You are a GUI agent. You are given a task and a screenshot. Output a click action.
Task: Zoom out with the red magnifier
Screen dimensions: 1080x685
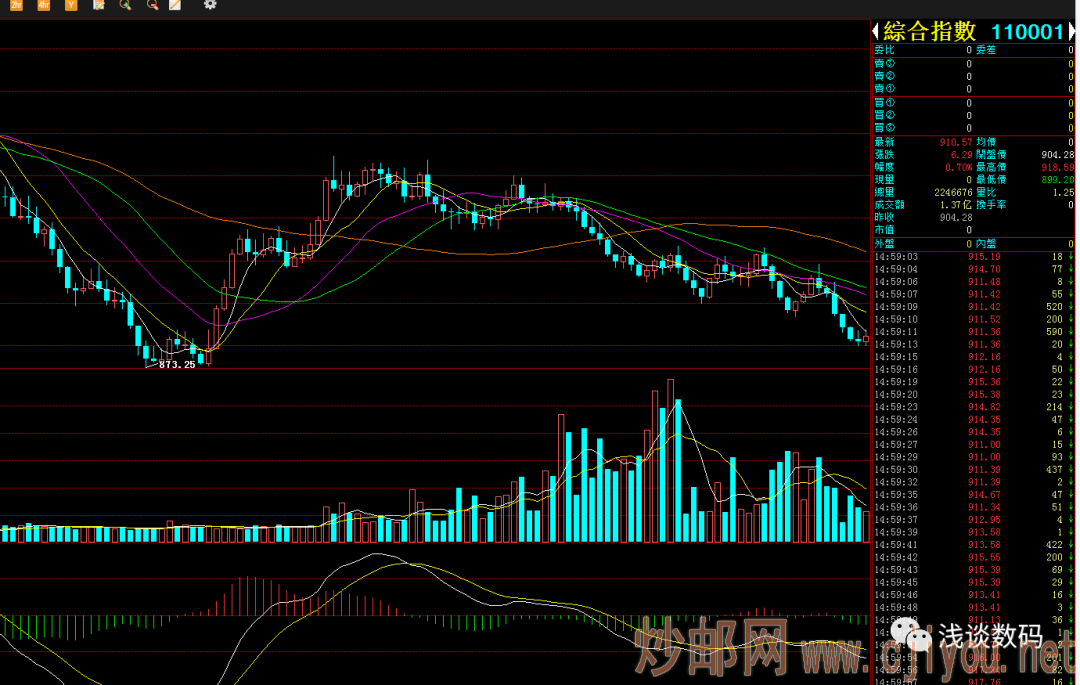[x=151, y=5]
